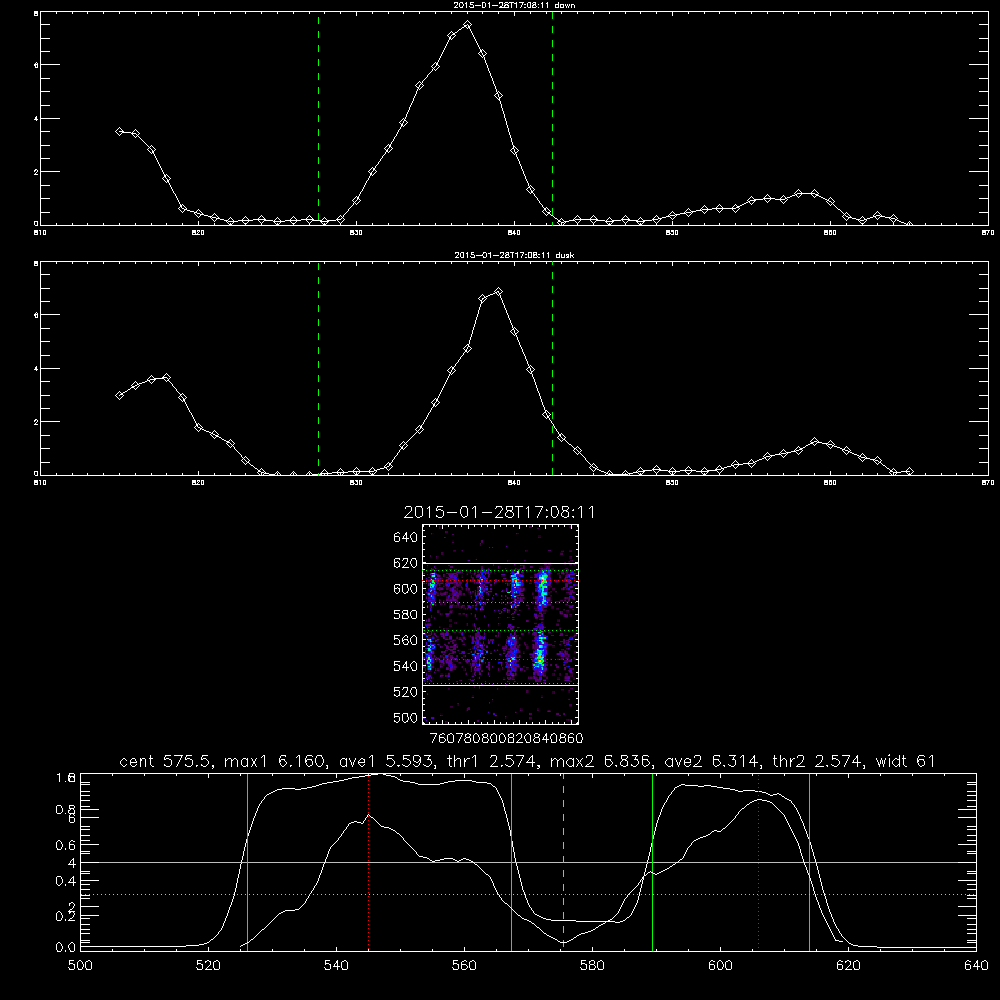The width and height of the screenshot is (1000, 1000).
Task: Click the green vertical line near 526 in bottom plot
Action: (x=247, y=861)
